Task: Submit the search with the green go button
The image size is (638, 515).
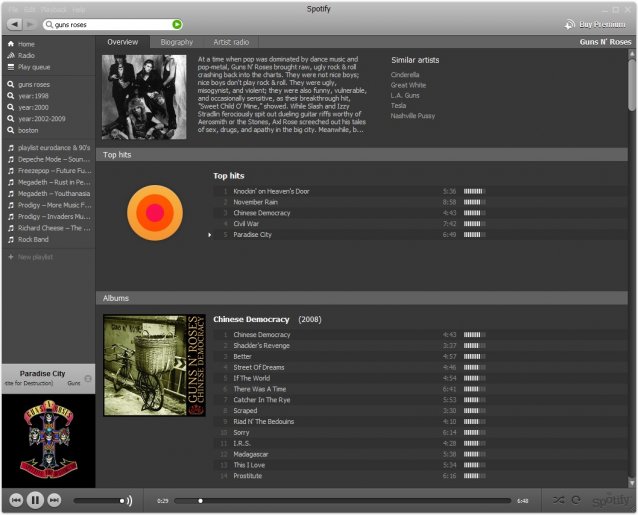Action: [x=177, y=24]
